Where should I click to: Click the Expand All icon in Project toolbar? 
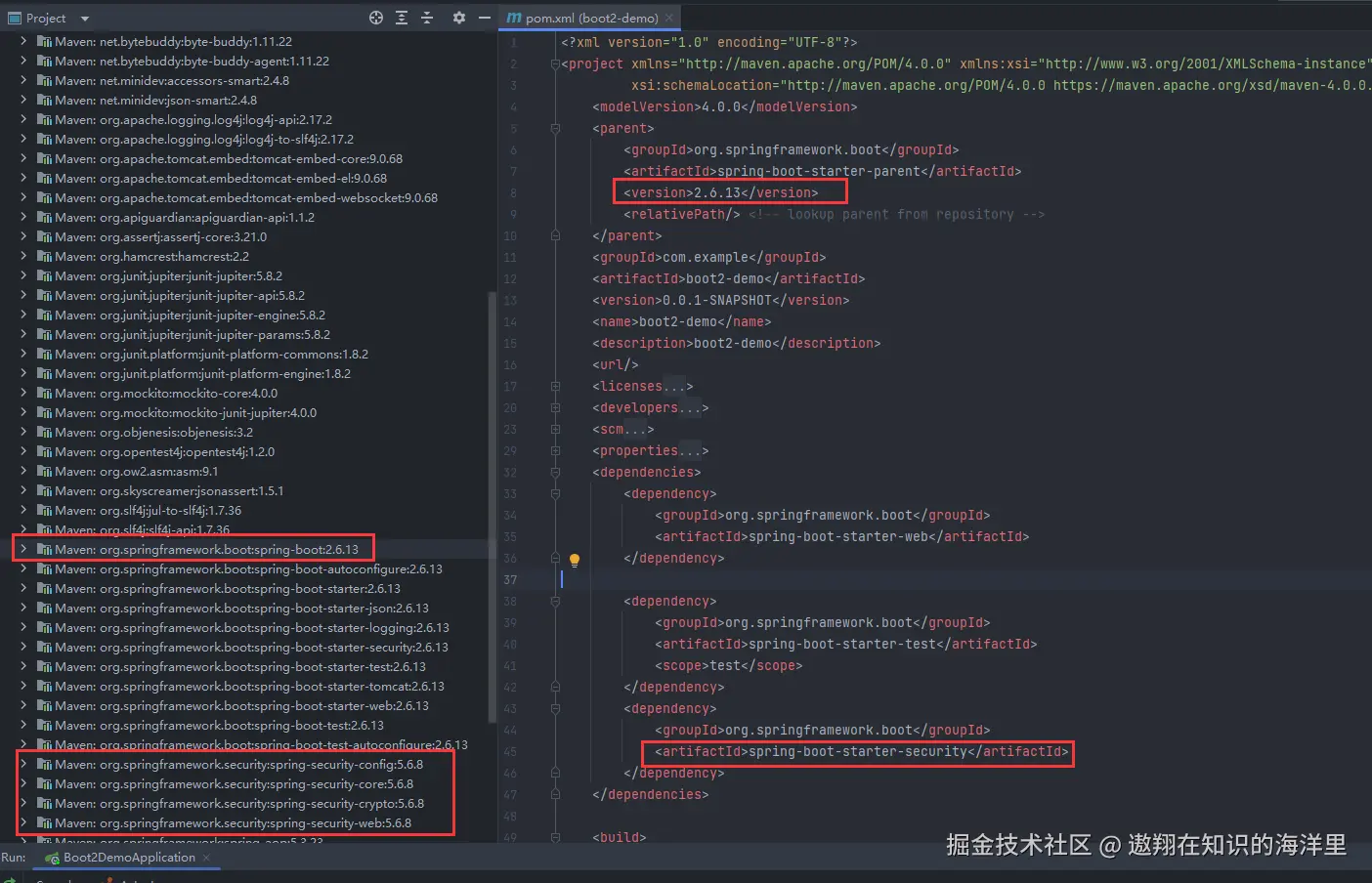(402, 18)
